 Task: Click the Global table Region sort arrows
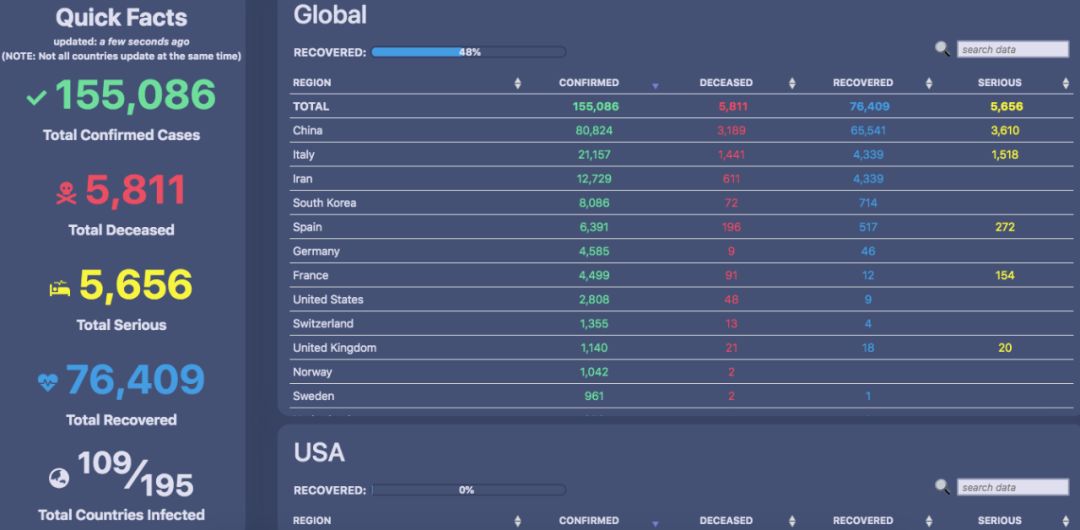517,83
